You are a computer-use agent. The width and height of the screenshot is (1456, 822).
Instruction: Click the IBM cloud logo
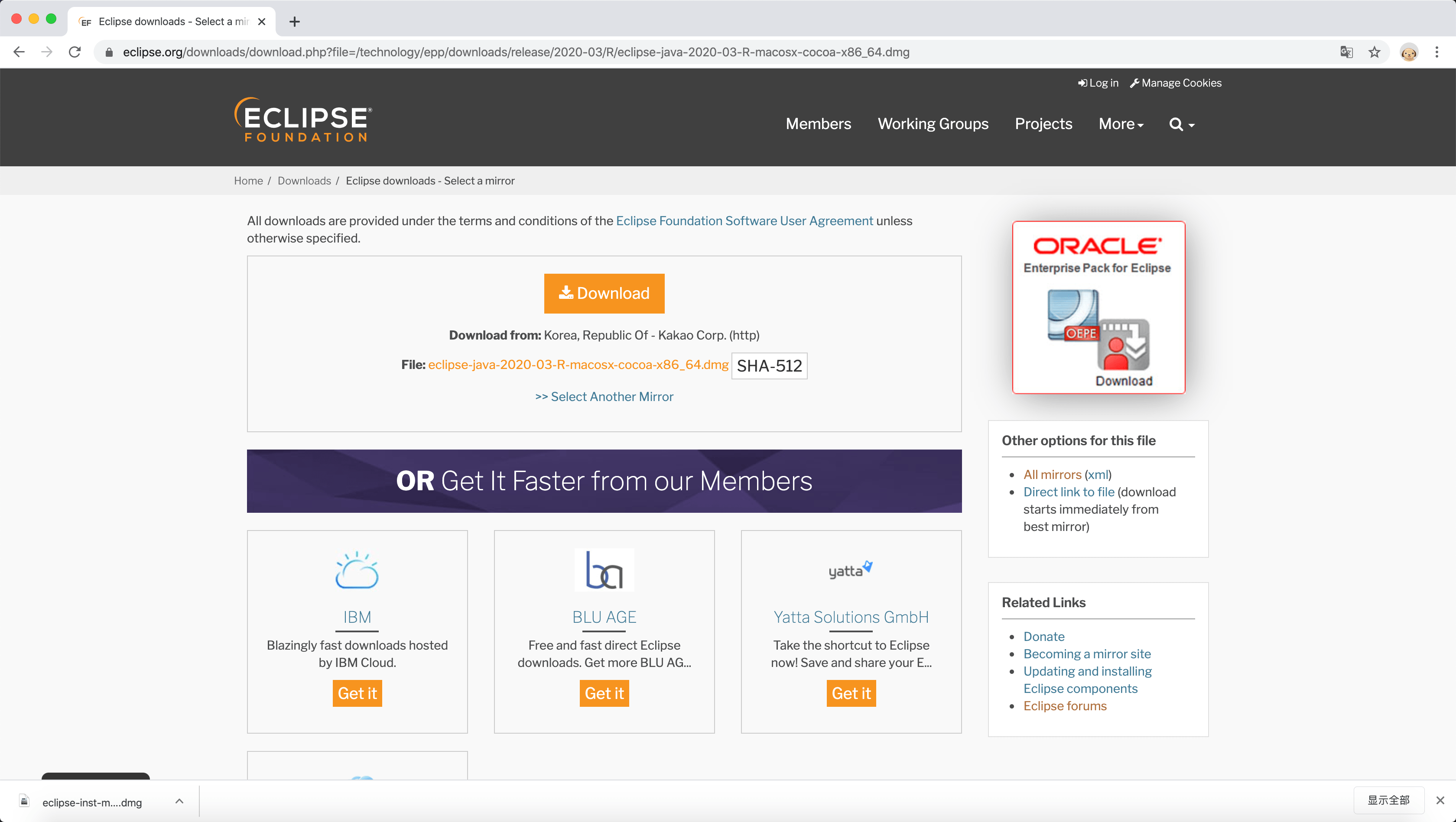click(x=357, y=570)
